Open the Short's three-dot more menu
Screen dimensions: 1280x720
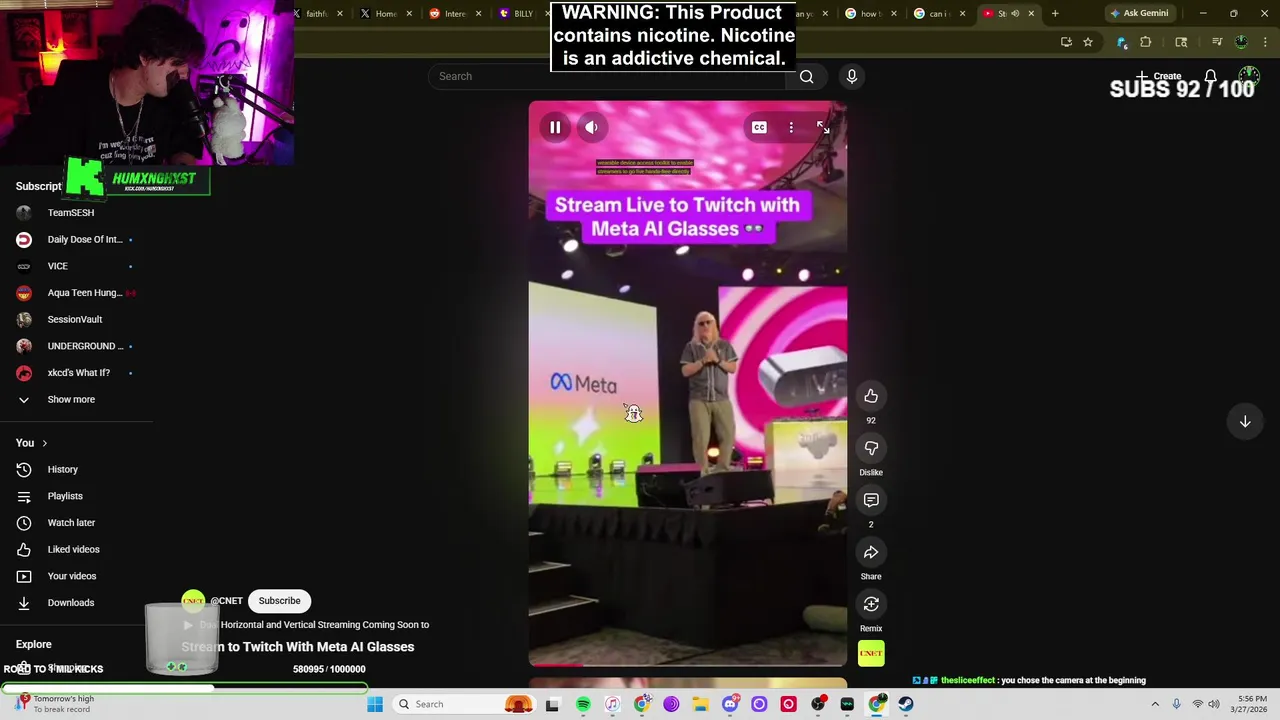(x=791, y=127)
